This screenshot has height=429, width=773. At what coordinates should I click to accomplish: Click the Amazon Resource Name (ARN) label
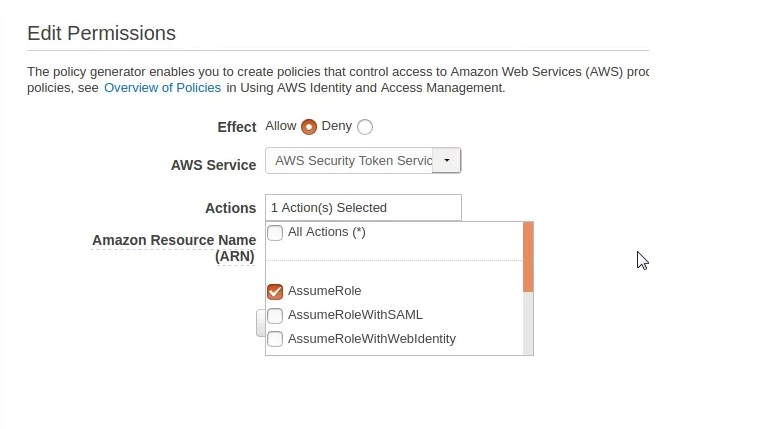174,248
